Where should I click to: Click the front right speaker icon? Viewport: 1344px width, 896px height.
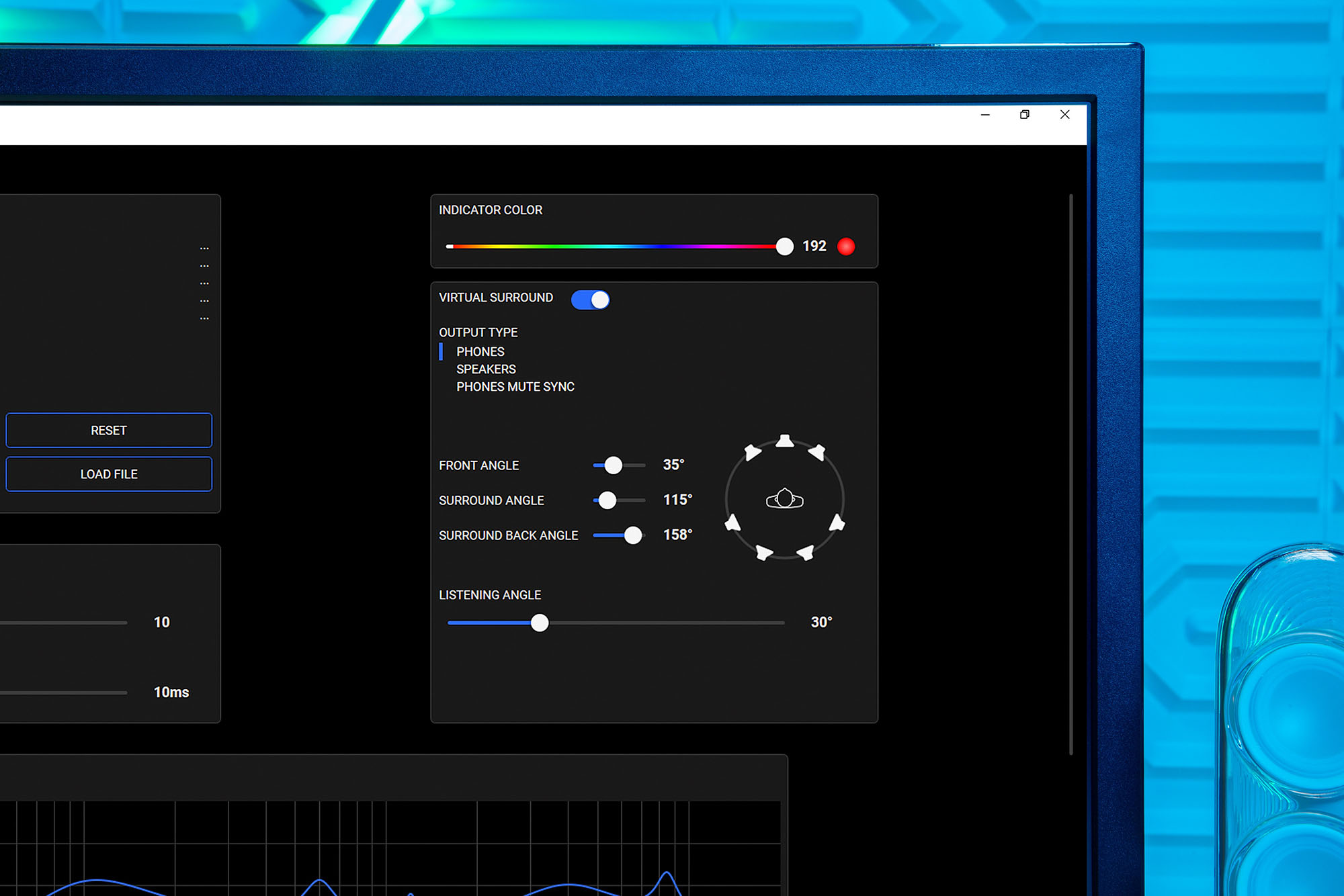coord(817,452)
